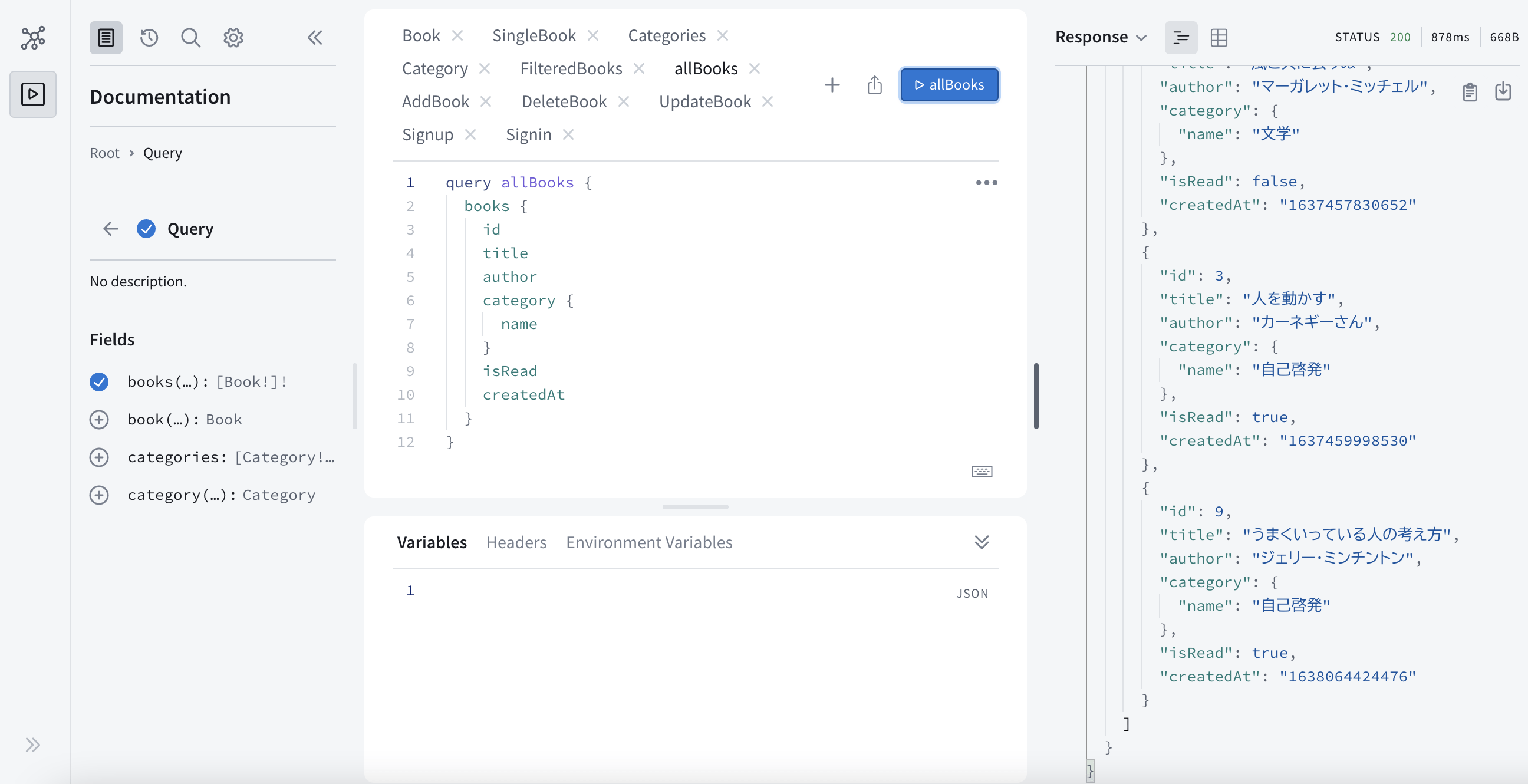Expand the left sidebar with bottom double chevron
The width and height of the screenshot is (1528, 784).
coord(32,745)
